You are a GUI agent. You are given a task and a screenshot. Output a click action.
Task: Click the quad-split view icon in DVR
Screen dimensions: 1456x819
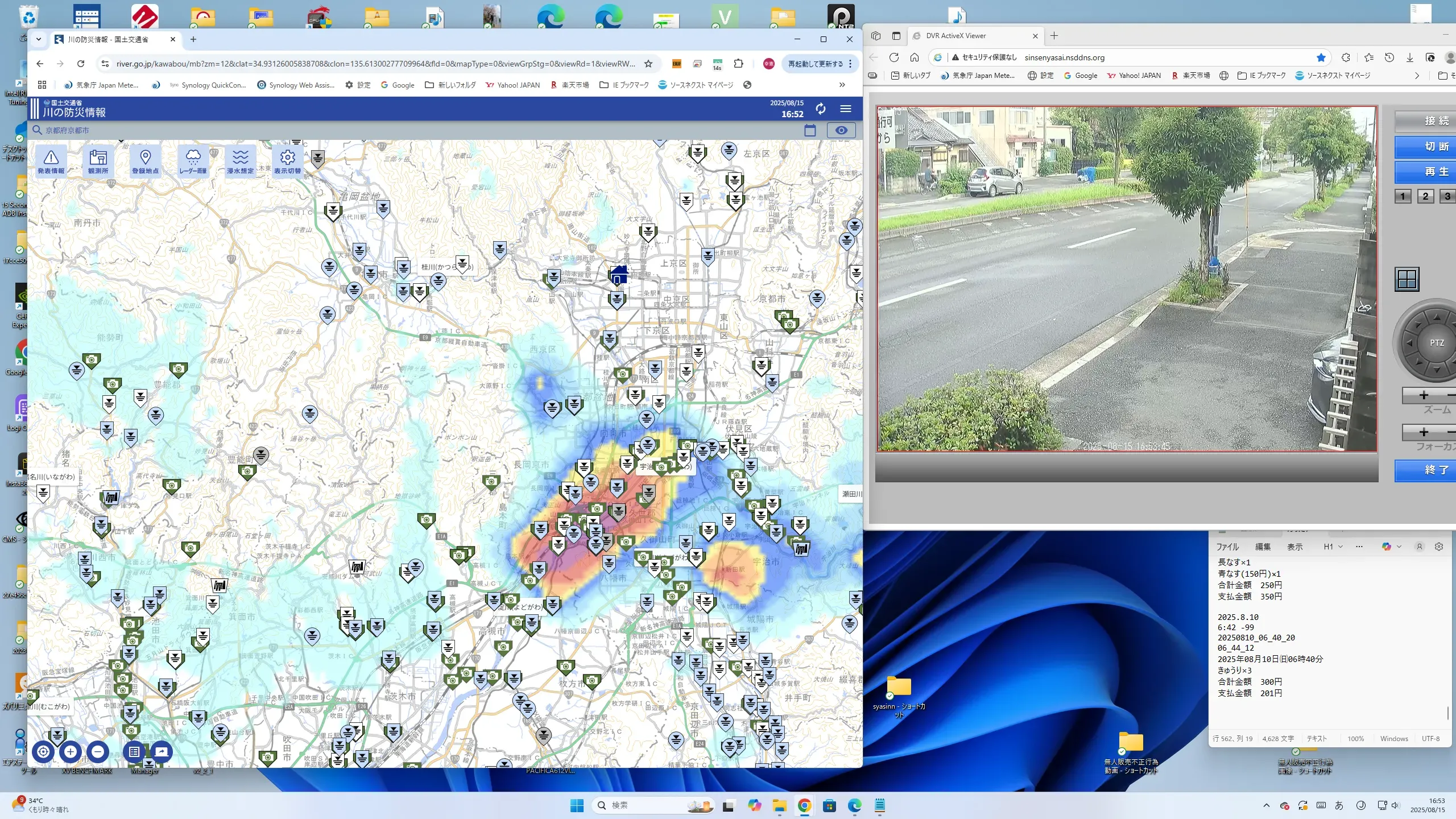1407,279
